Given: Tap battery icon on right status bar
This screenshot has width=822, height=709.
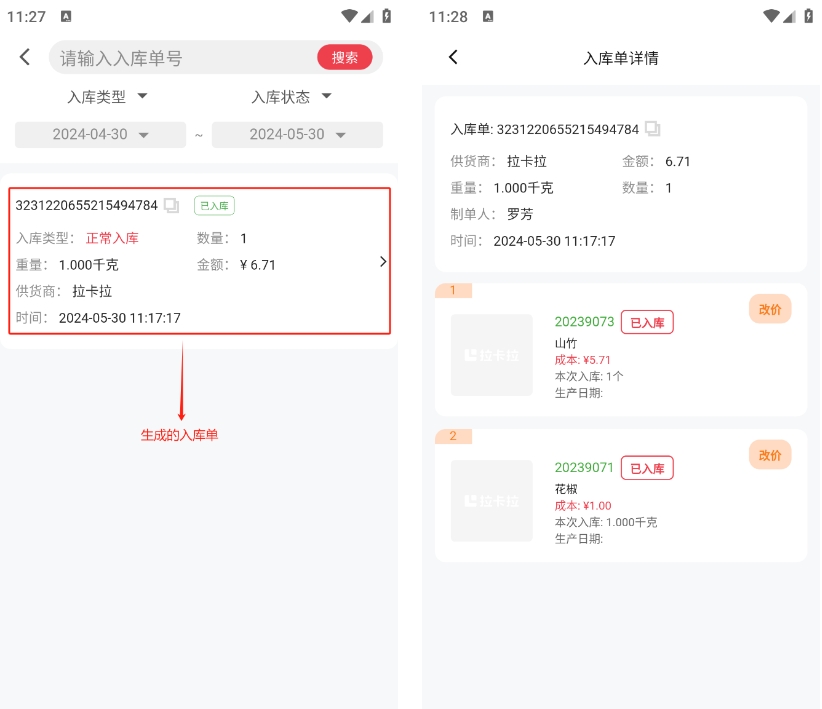Looking at the screenshot, I should click(x=807, y=16).
